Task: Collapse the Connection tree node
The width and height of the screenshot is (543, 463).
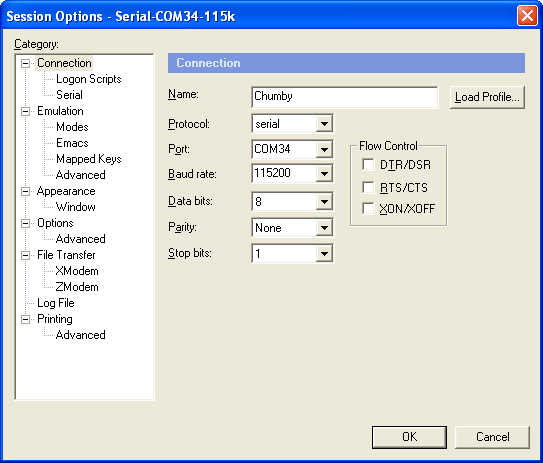Action: (x=25, y=63)
